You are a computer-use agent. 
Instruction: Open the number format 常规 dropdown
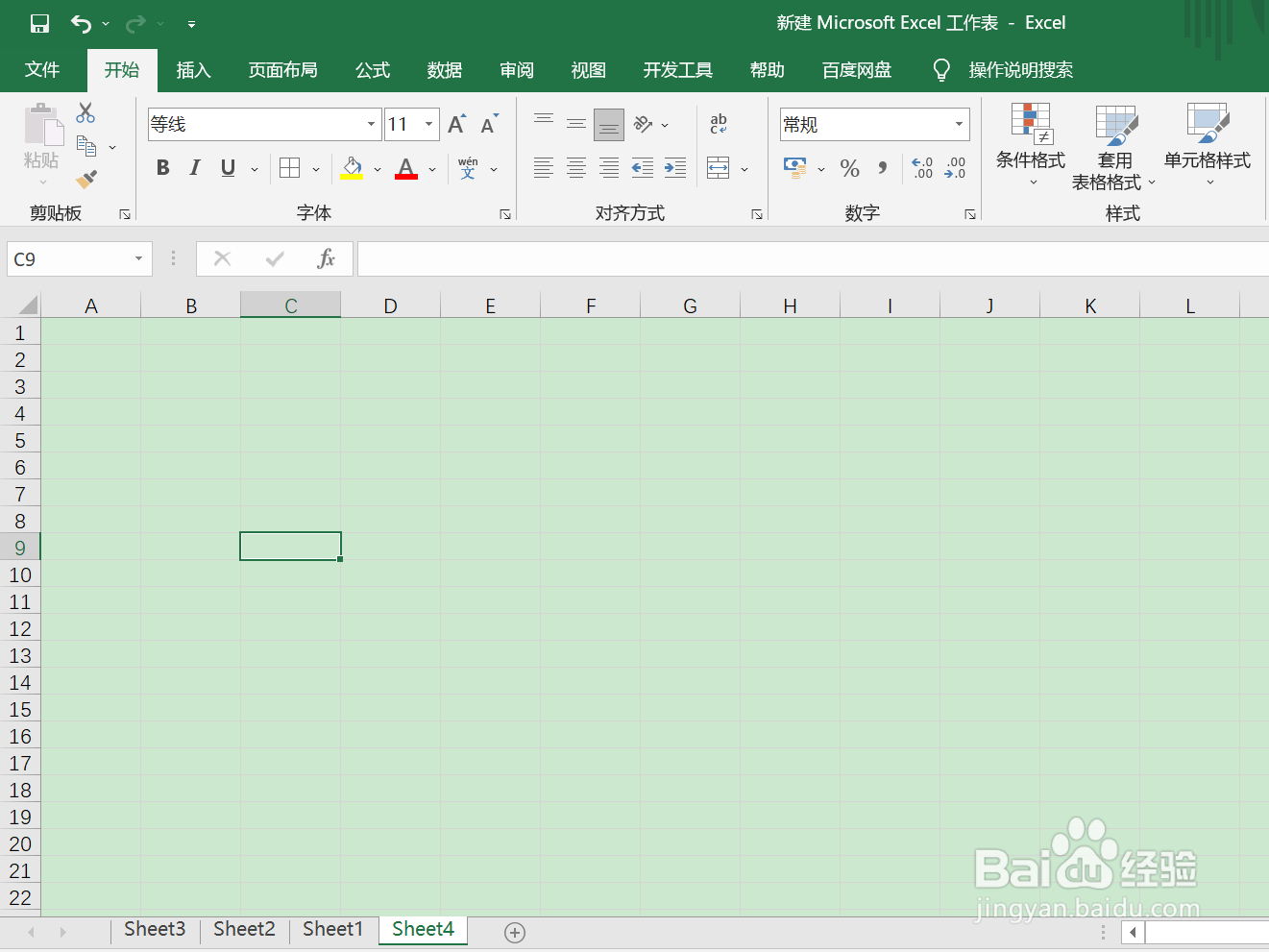point(959,124)
